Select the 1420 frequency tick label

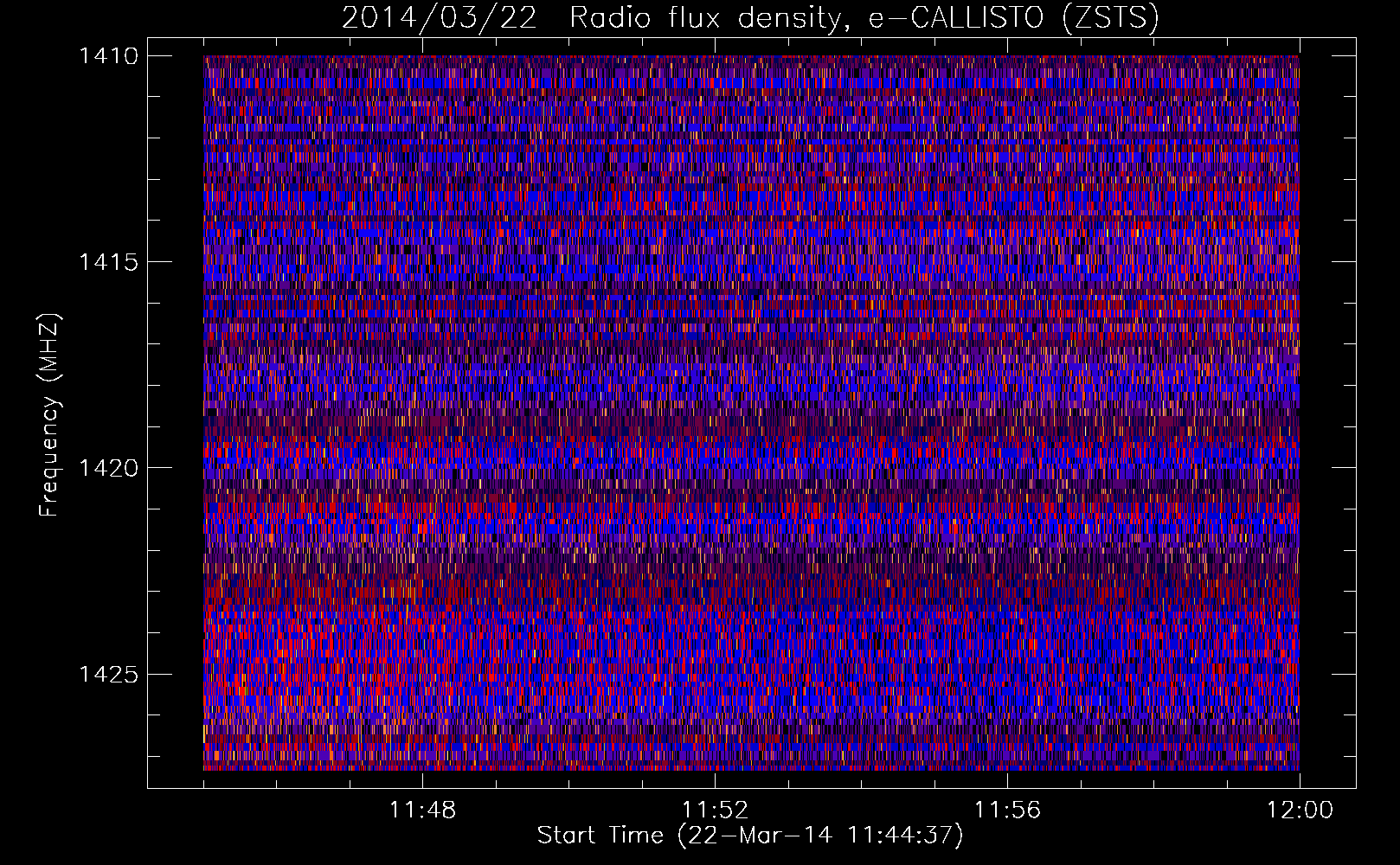[x=109, y=468]
